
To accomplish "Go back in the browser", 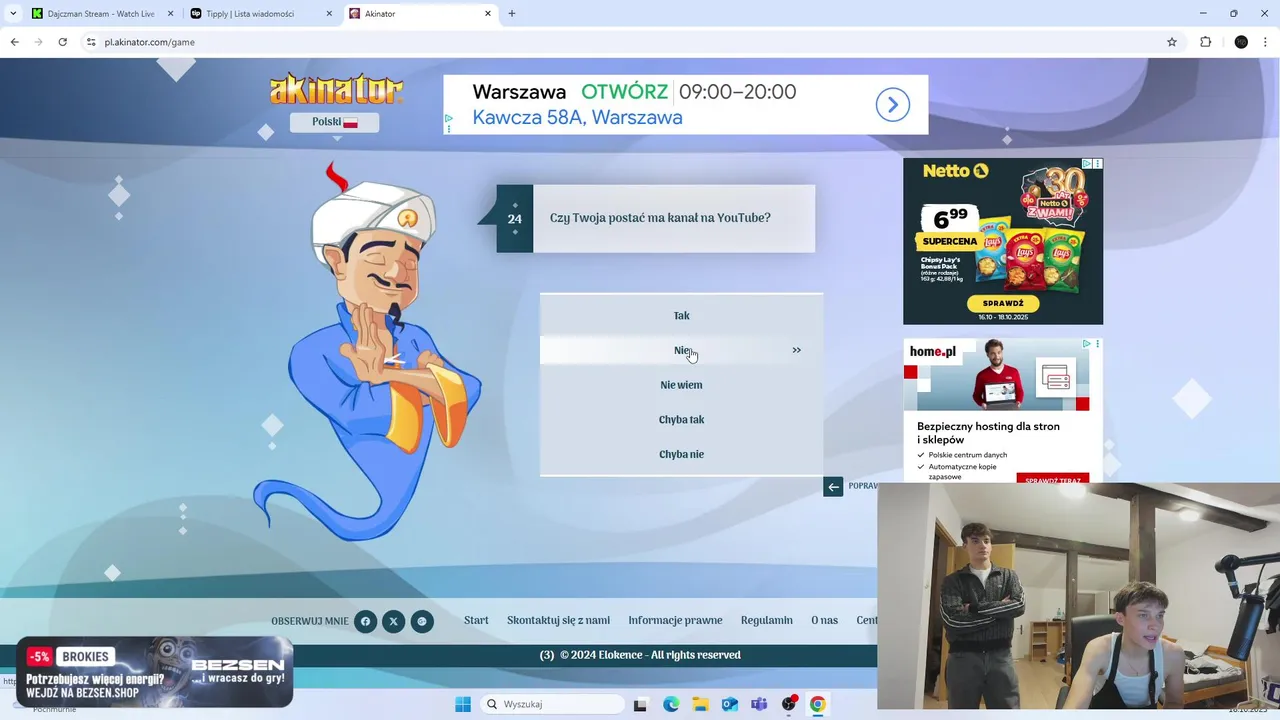I will (14, 42).
